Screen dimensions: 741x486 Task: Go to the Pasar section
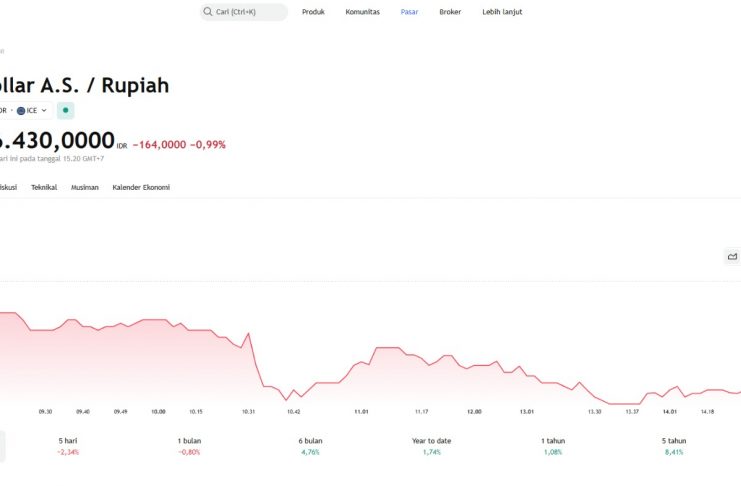click(409, 12)
